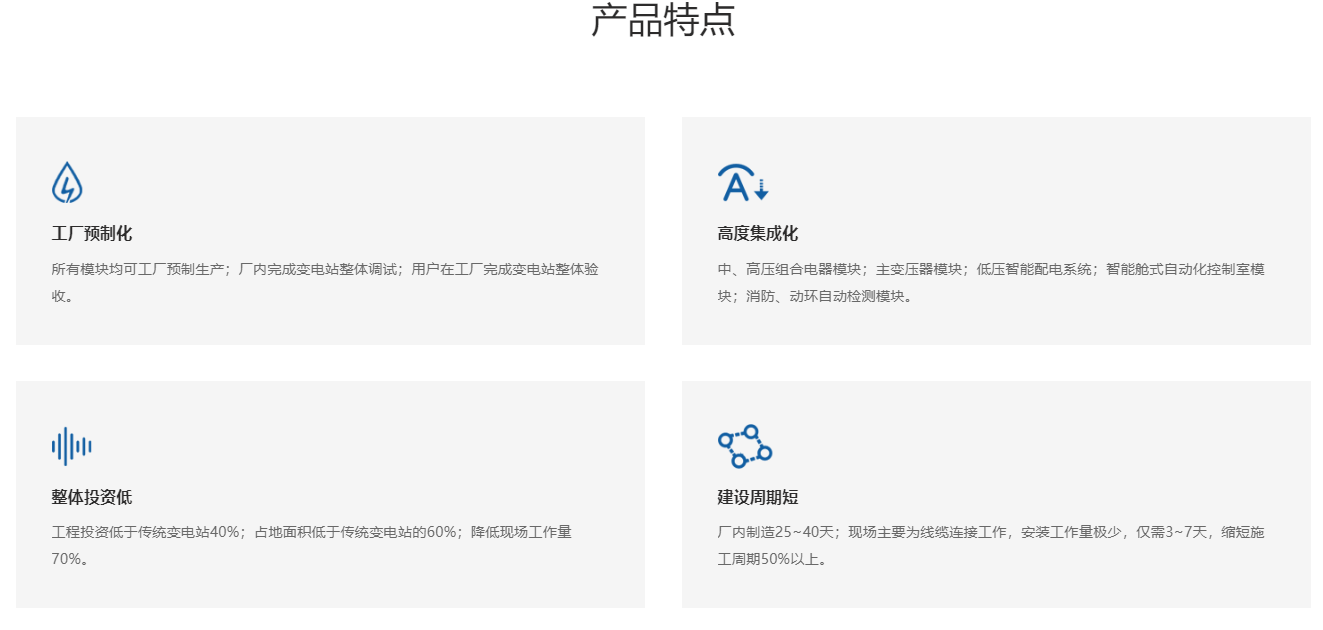Click the connected nodes icon above 建设周期短
The image size is (1323, 630).
[745, 446]
